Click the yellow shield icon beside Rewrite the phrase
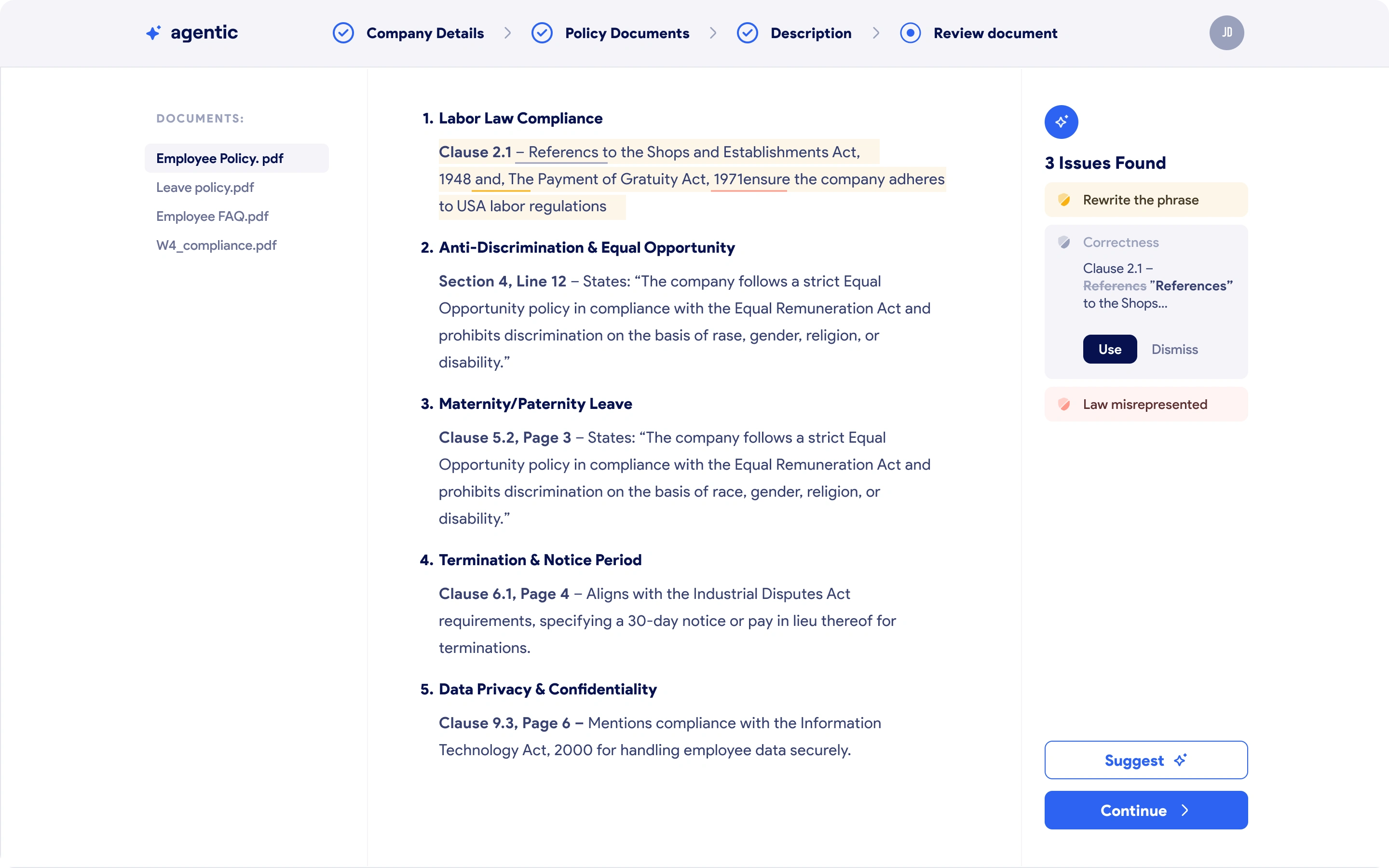Image resolution: width=1389 pixels, height=868 pixels. [x=1063, y=200]
